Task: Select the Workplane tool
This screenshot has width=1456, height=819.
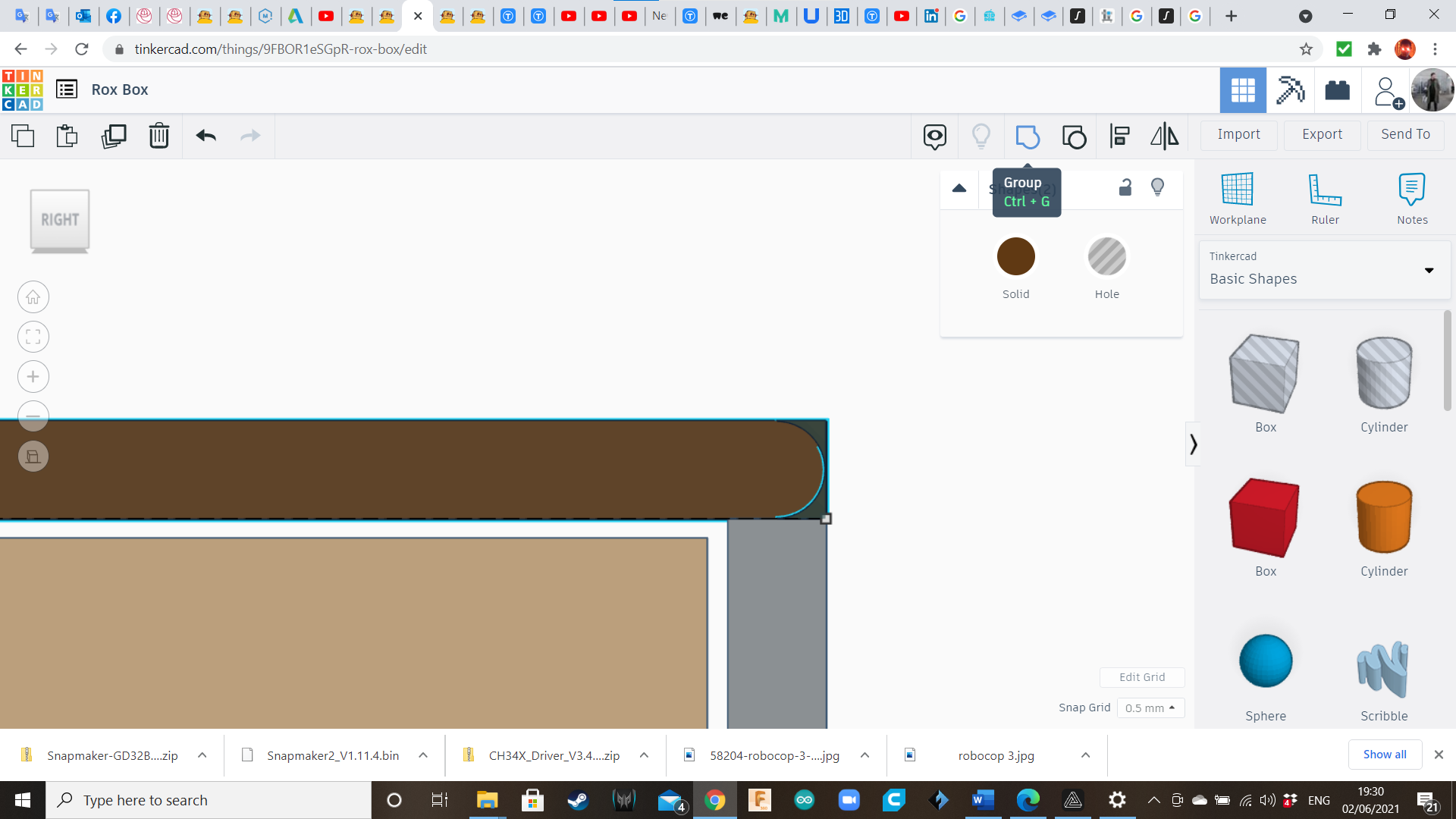Action: coord(1238,198)
